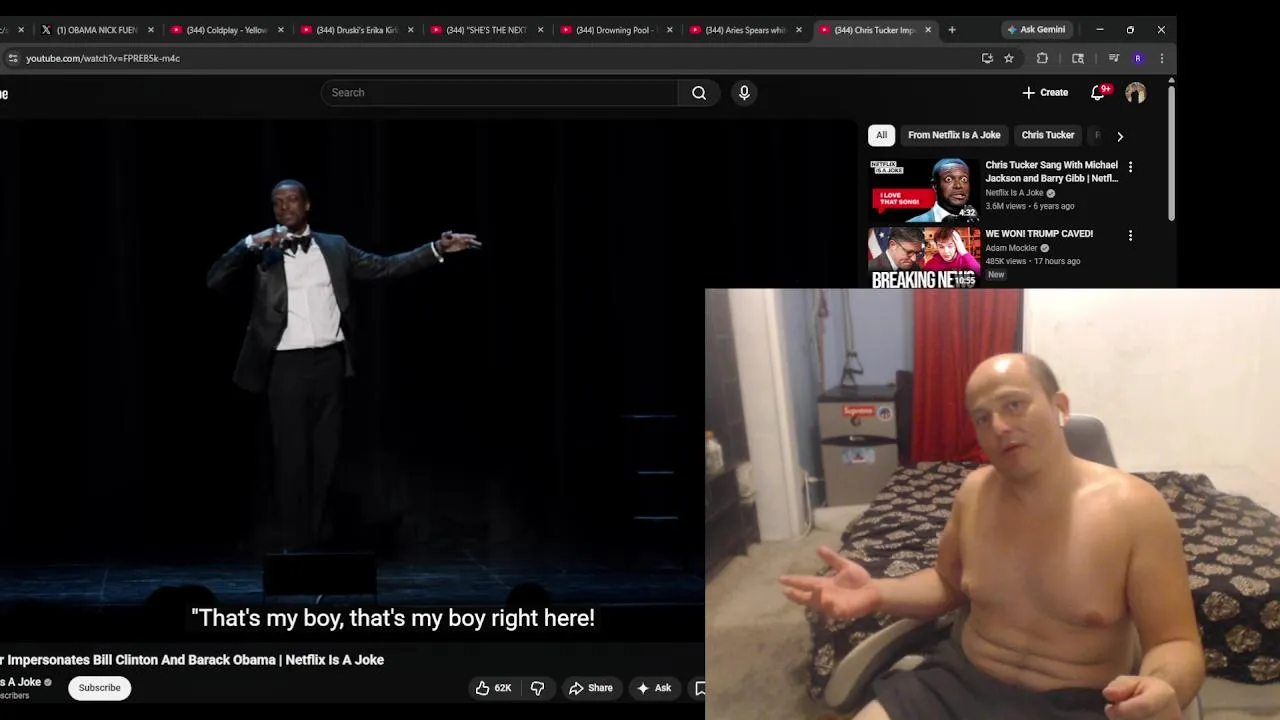Open Chrome's three-dot menu
The width and height of the screenshot is (1280, 720).
click(x=1162, y=58)
